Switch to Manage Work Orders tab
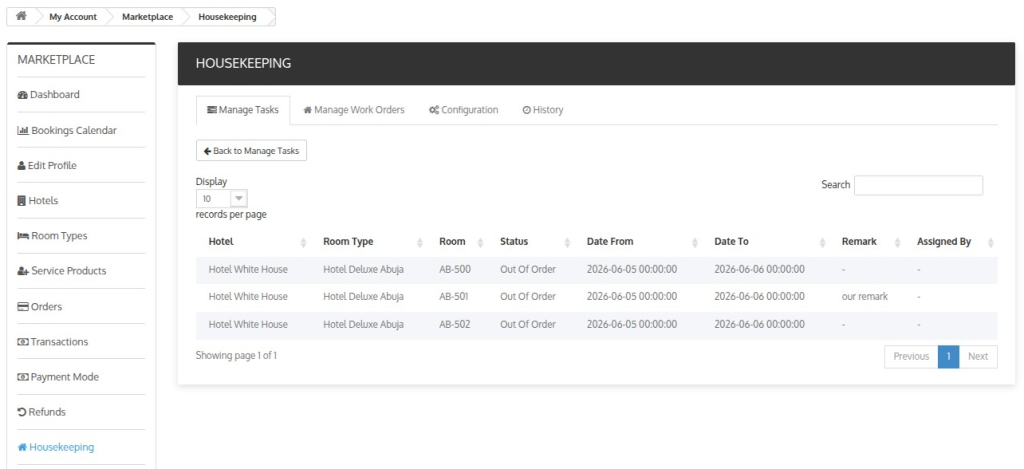1024x469 pixels. (x=354, y=110)
